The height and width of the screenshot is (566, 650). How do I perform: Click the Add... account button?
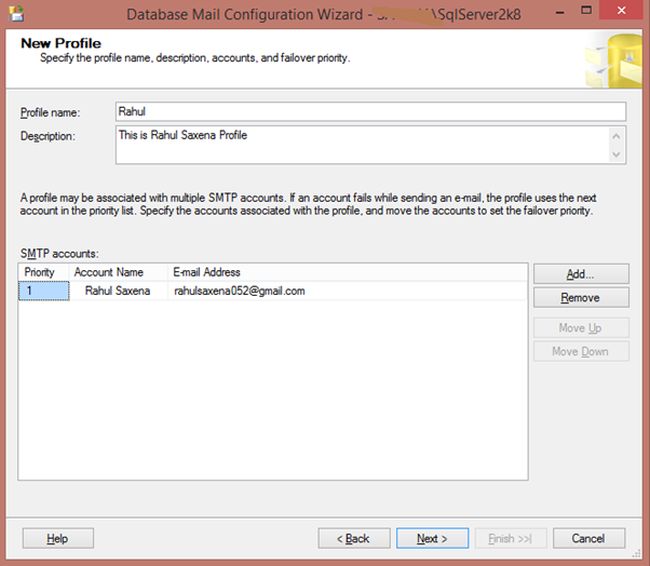581,274
